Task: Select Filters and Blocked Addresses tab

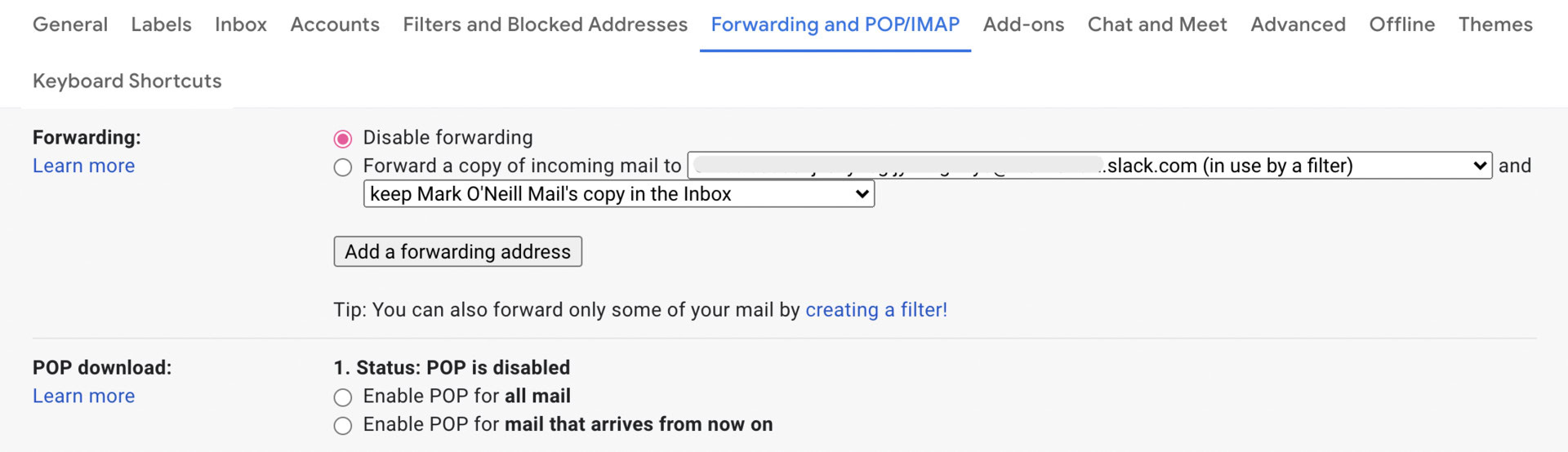Action: tap(545, 24)
